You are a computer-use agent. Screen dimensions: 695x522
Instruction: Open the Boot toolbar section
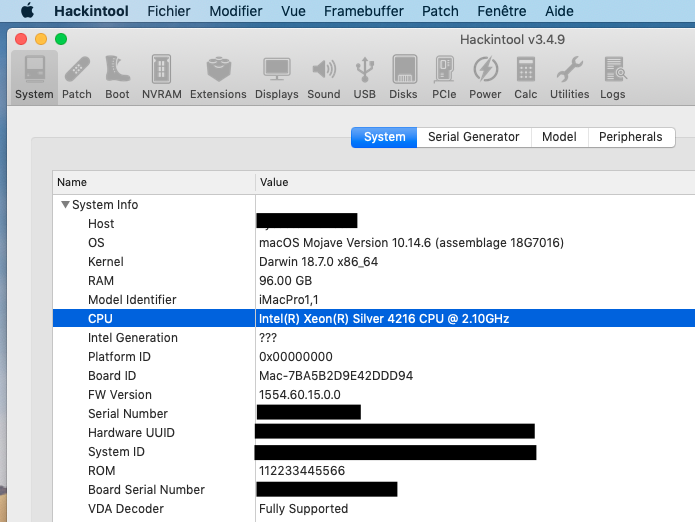[117, 78]
